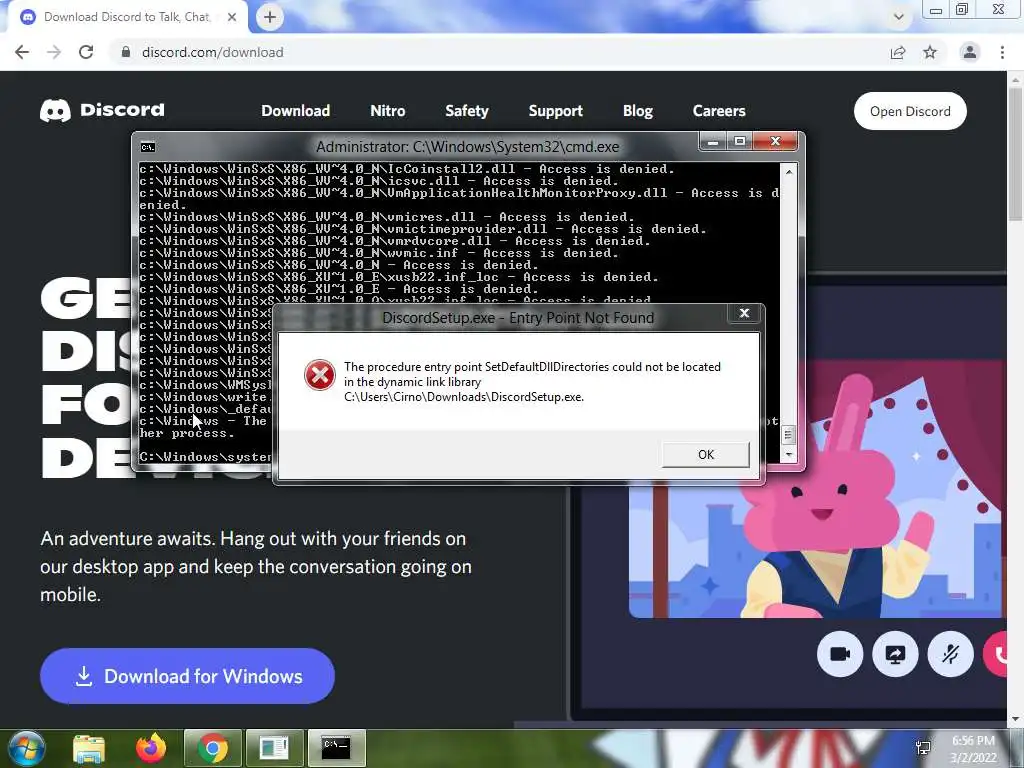Open the Chrome three-dot menu
Screen dimensions: 1024x768
point(1002,52)
